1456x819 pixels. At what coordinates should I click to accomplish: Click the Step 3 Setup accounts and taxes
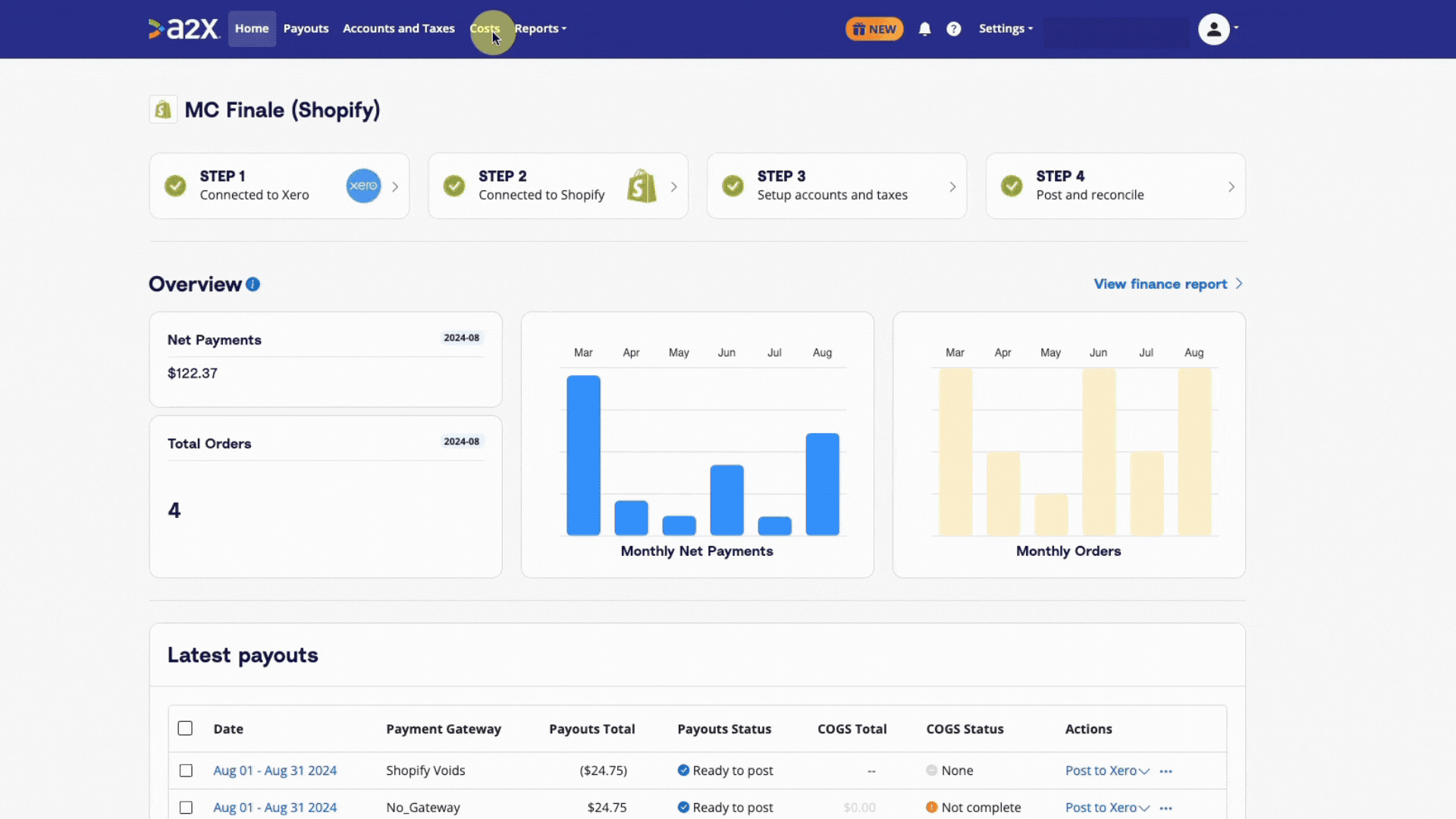837,185
